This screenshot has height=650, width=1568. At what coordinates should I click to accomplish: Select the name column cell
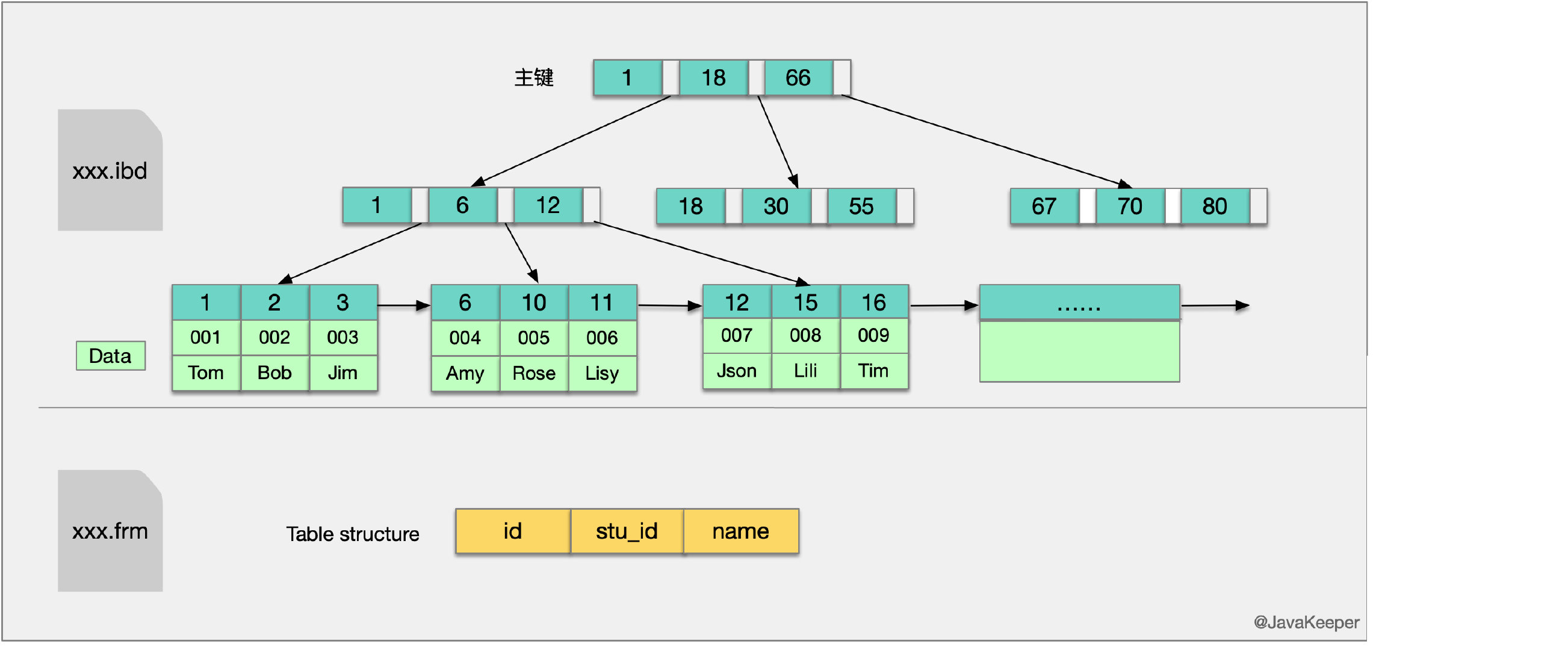point(741,531)
